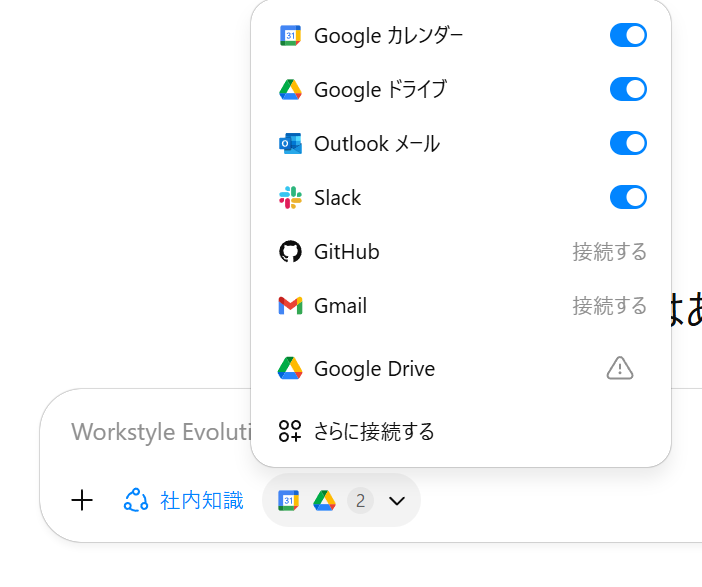The image size is (702, 587).
Task: Click the number 2 badge in the connector pill
Action: 360,501
